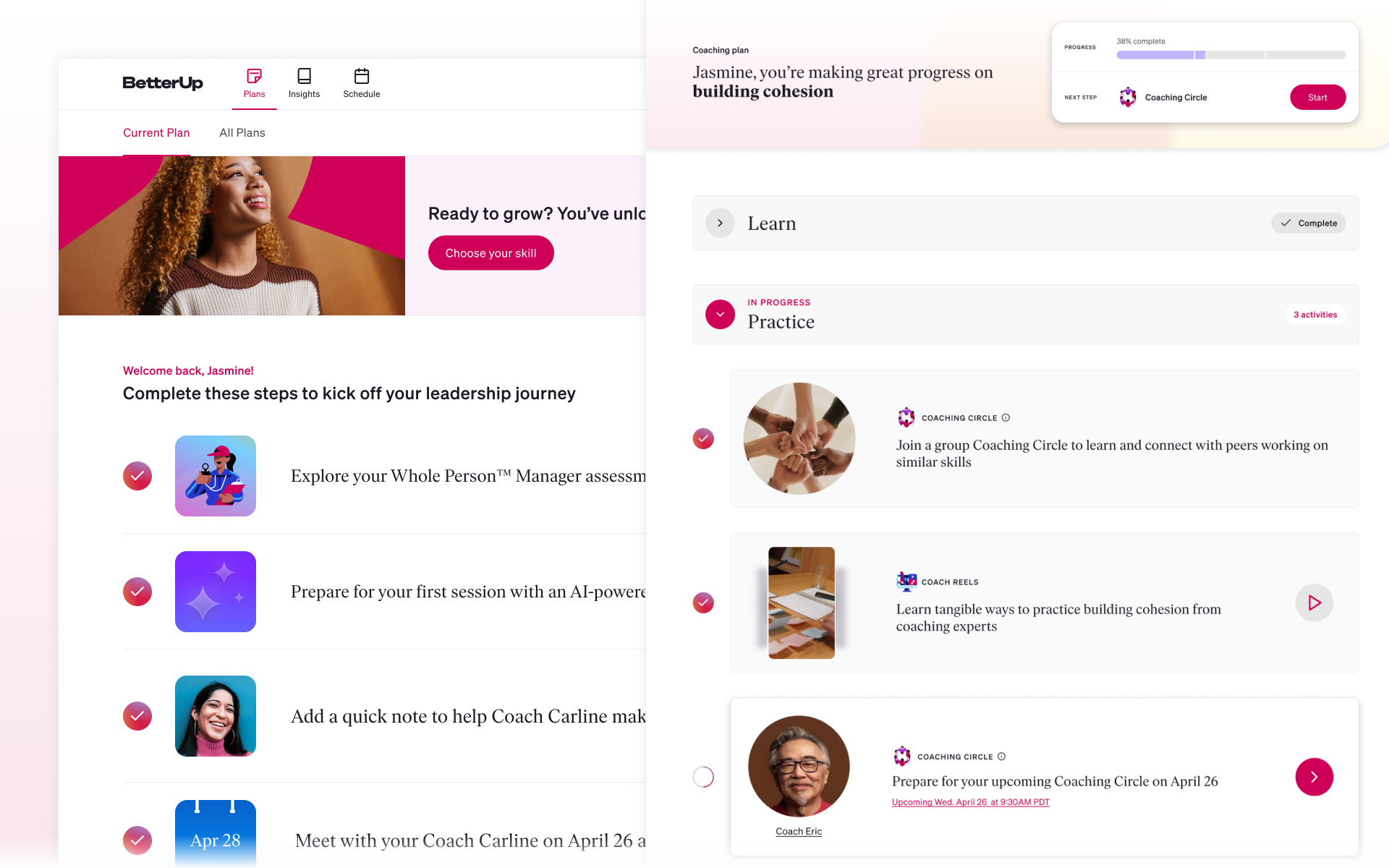Screen dimensions: 1389x868
Task: Open 'Prepare for your first session' step text
Action: [x=468, y=592]
